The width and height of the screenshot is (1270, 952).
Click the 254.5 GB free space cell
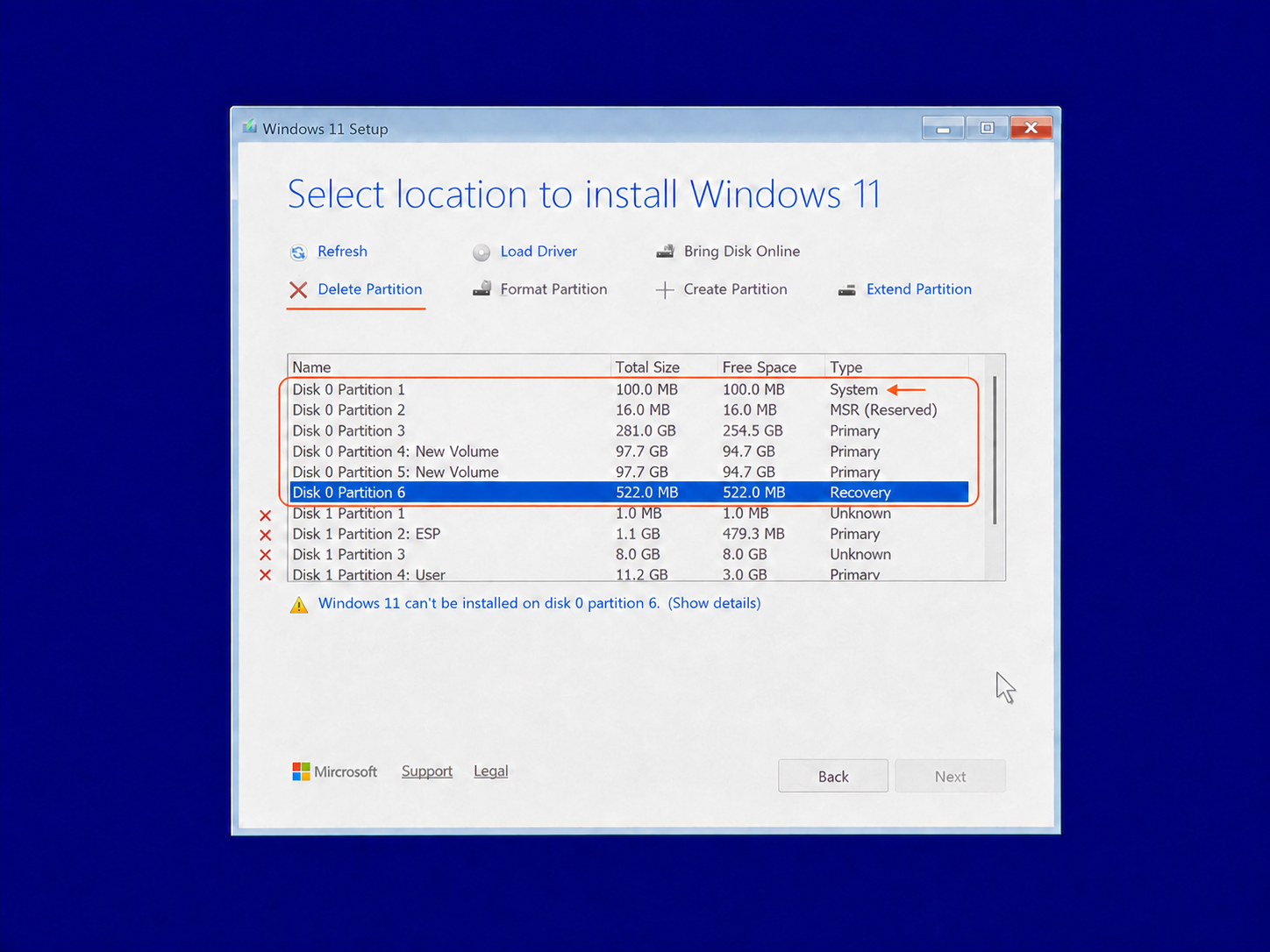(x=753, y=431)
